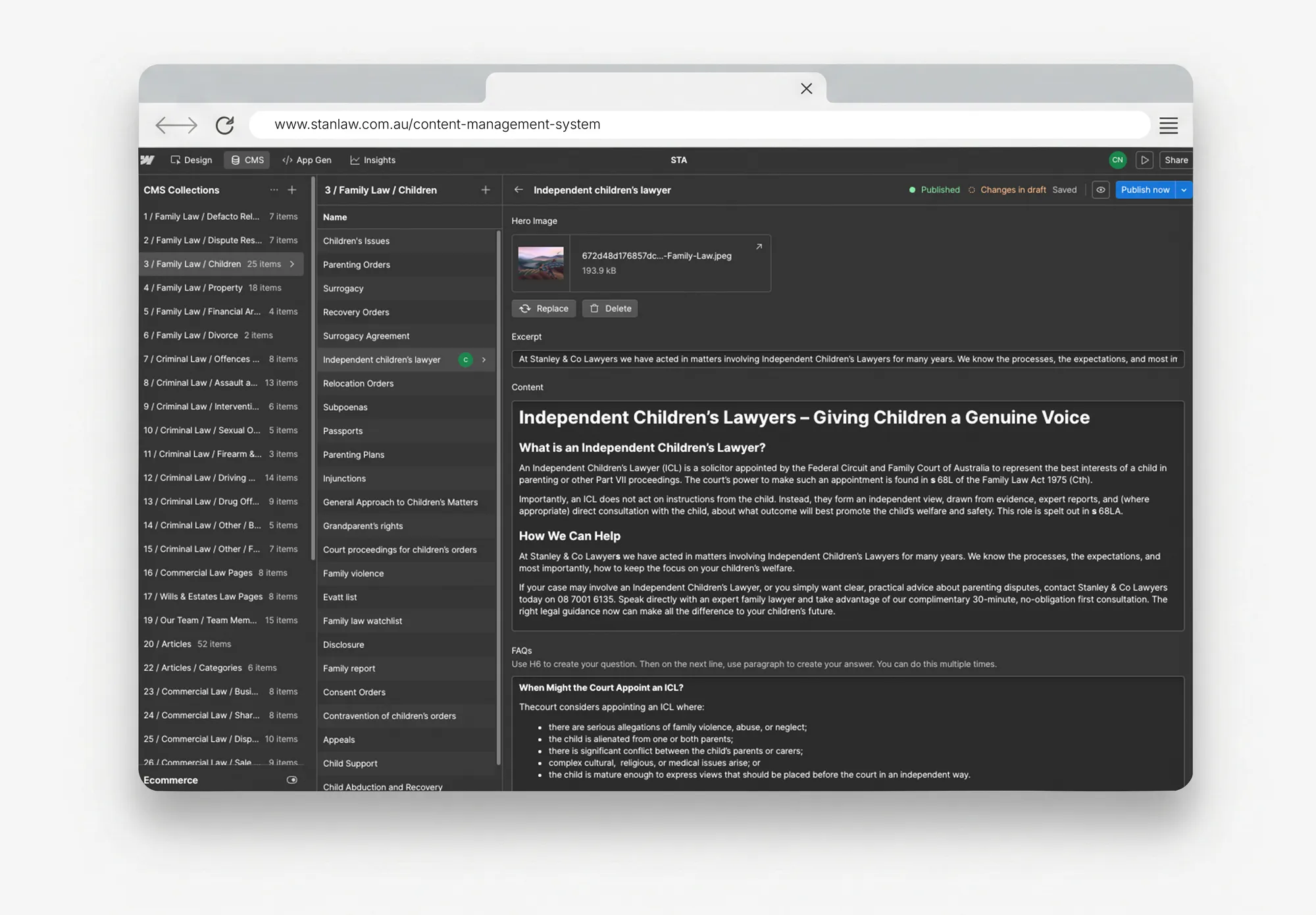1316x915 pixels.
Task: Open 17 / Wills & Estates Law Pages
Action: (x=221, y=596)
